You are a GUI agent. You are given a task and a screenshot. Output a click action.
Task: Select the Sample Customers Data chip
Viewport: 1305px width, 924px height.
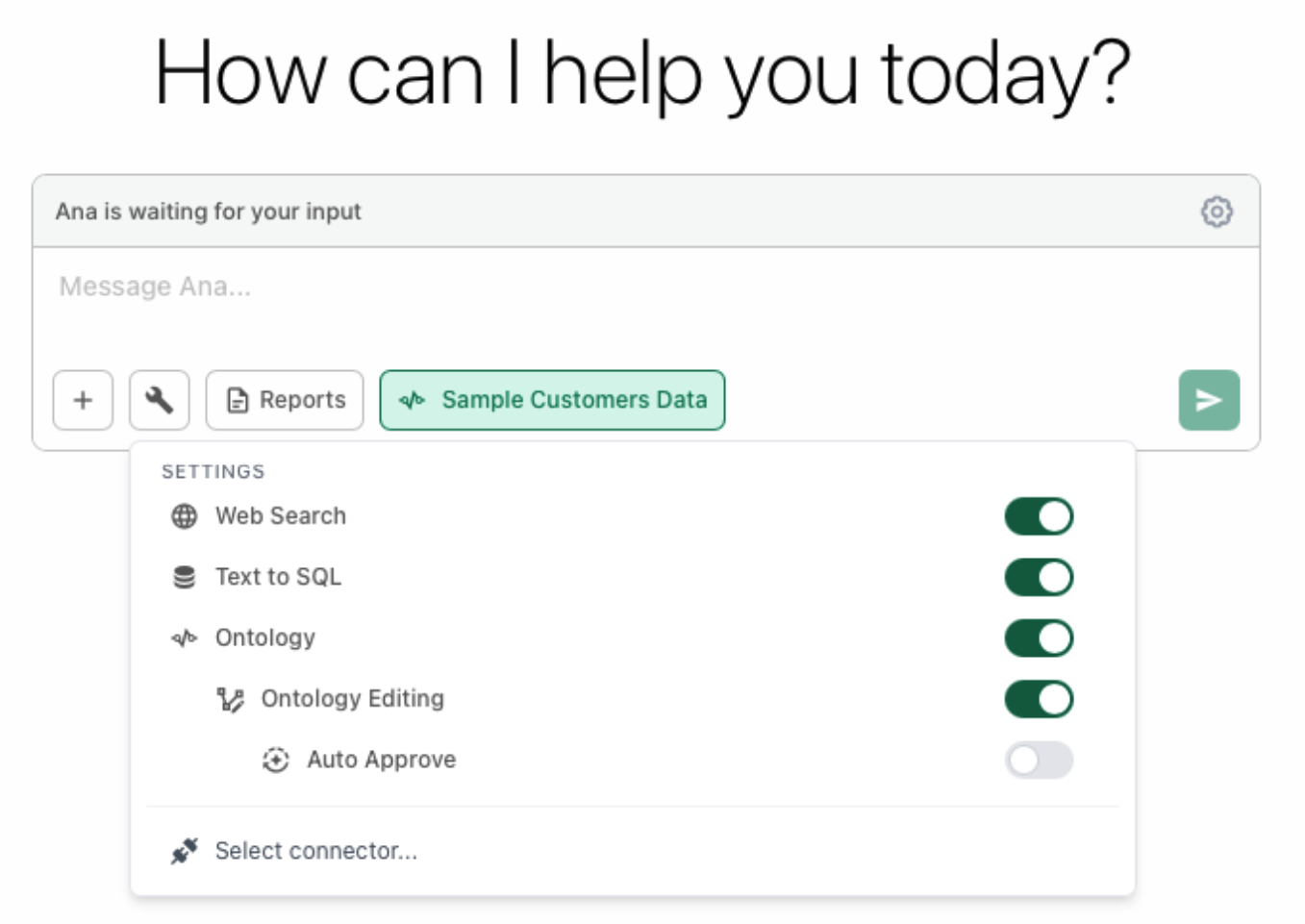pyautogui.click(x=552, y=399)
